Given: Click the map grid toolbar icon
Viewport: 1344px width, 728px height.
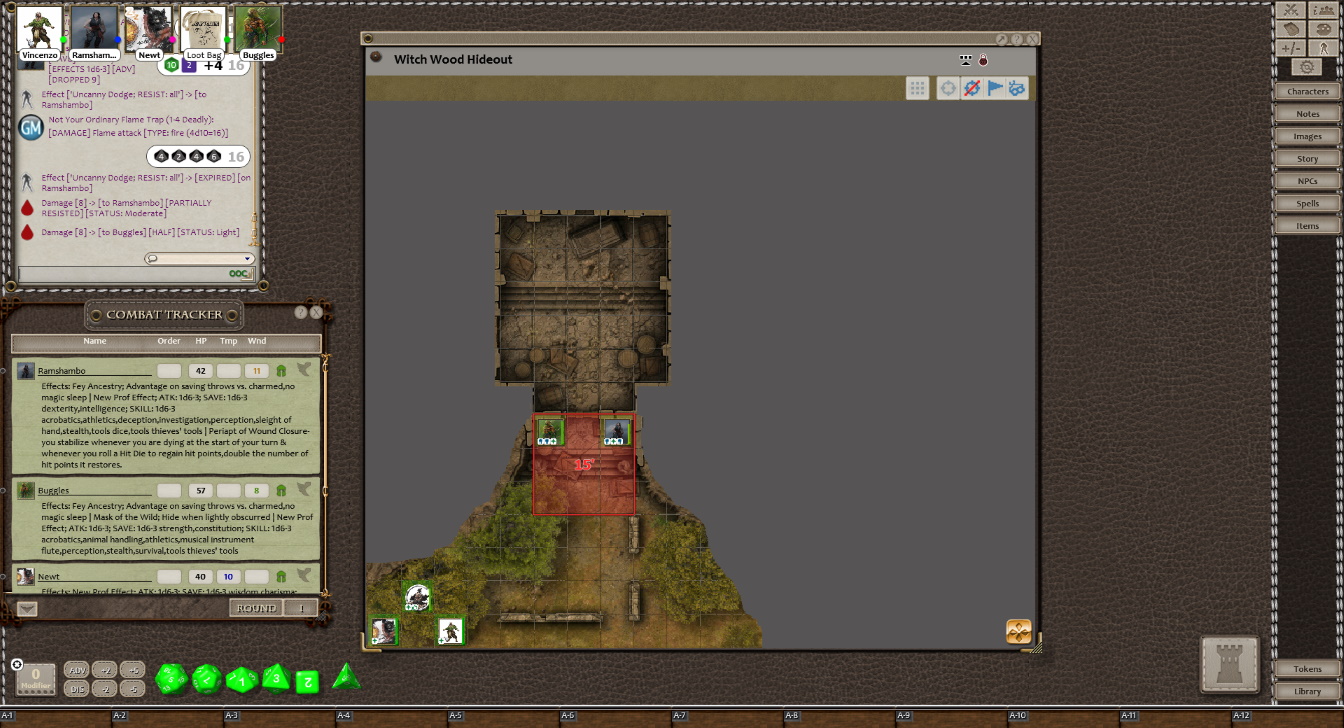Looking at the screenshot, I should pos(917,88).
